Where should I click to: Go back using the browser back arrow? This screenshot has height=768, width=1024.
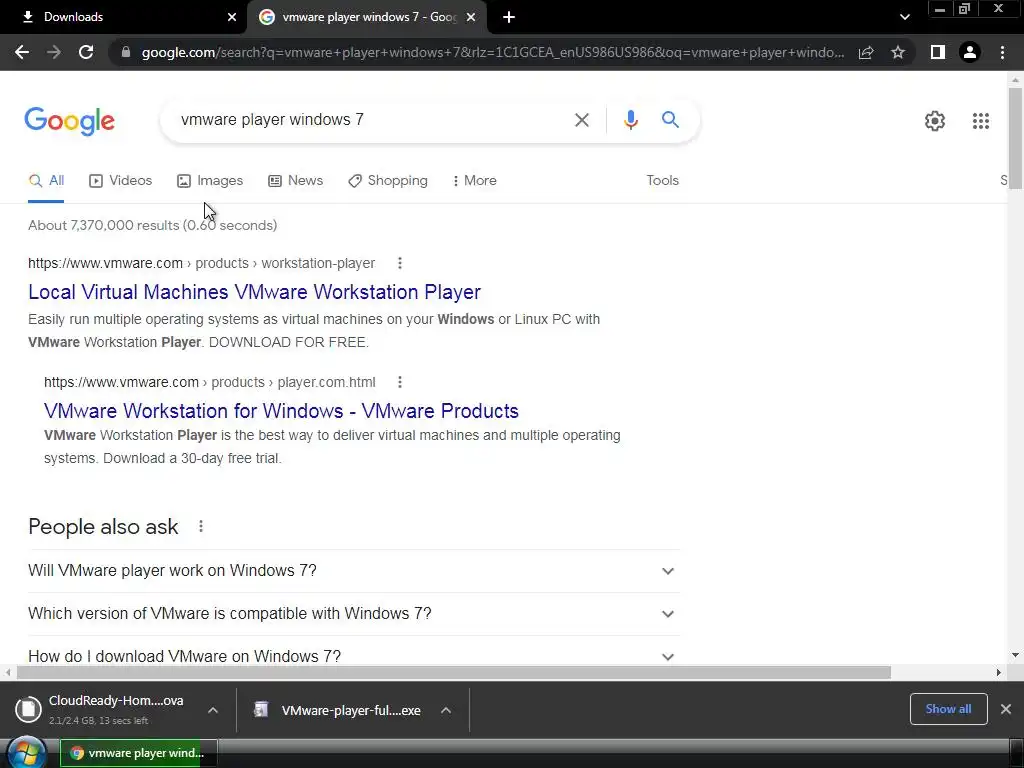coord(22,52)
